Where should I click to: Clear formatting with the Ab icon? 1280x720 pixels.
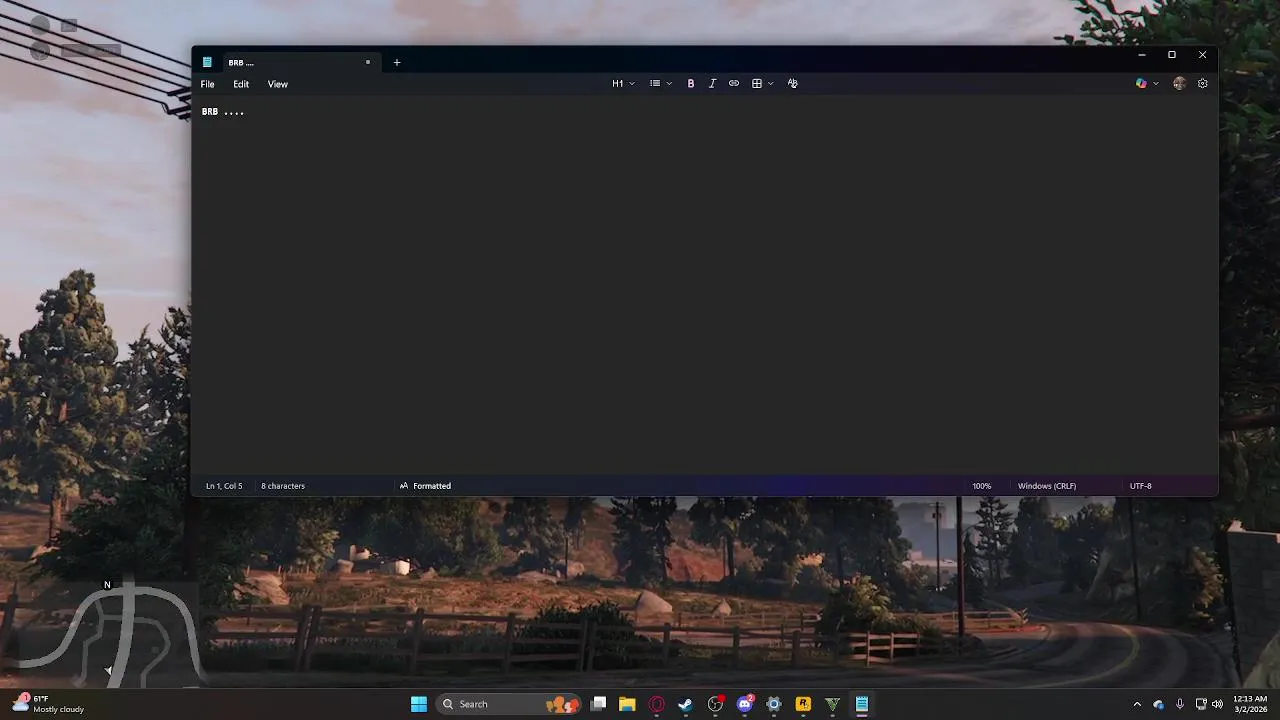[x=793, y=84]
